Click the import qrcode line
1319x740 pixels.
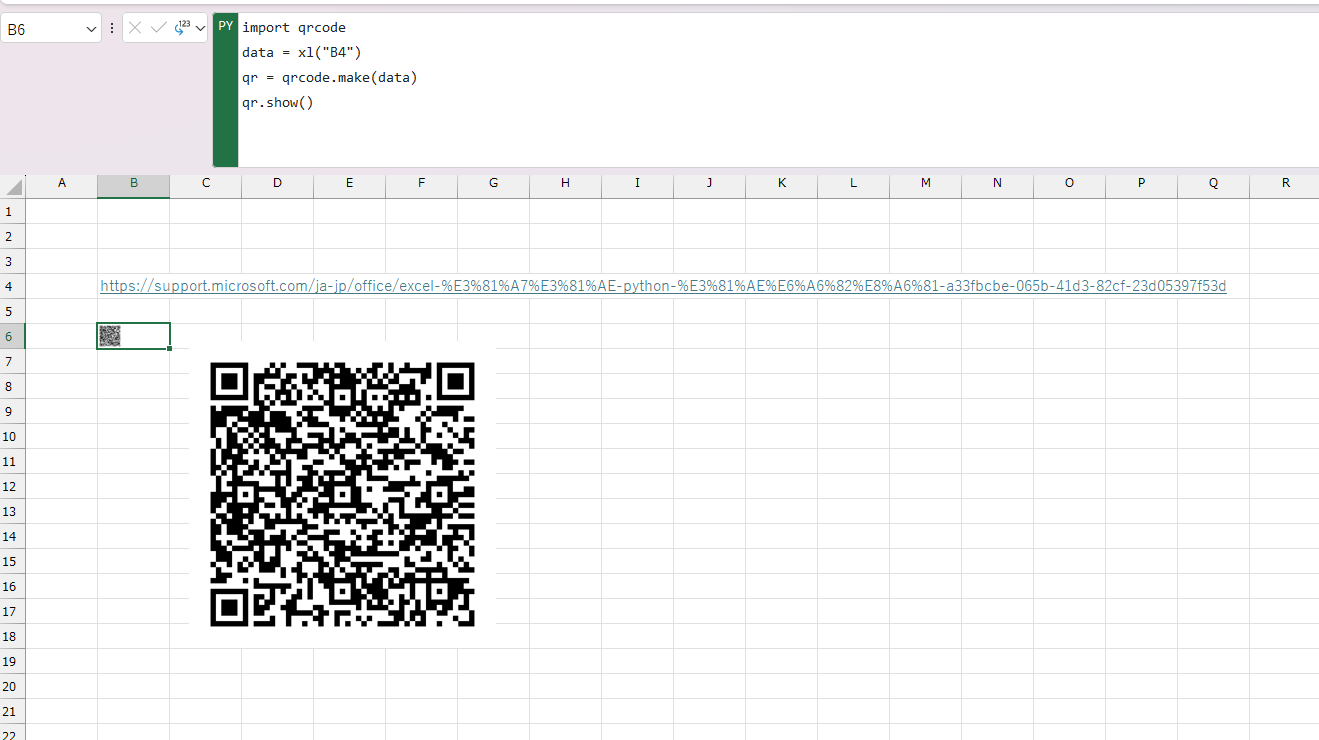coord(295,27)
